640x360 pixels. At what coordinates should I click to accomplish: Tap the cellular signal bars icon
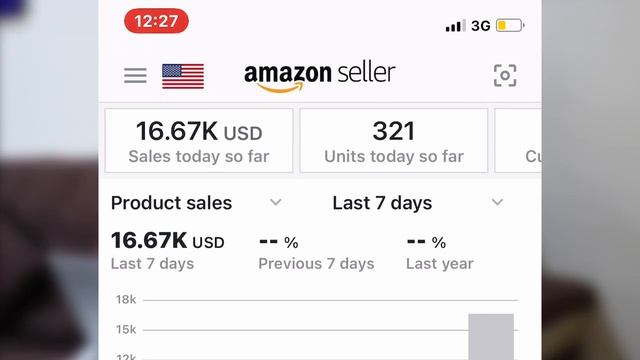point(456,26)
